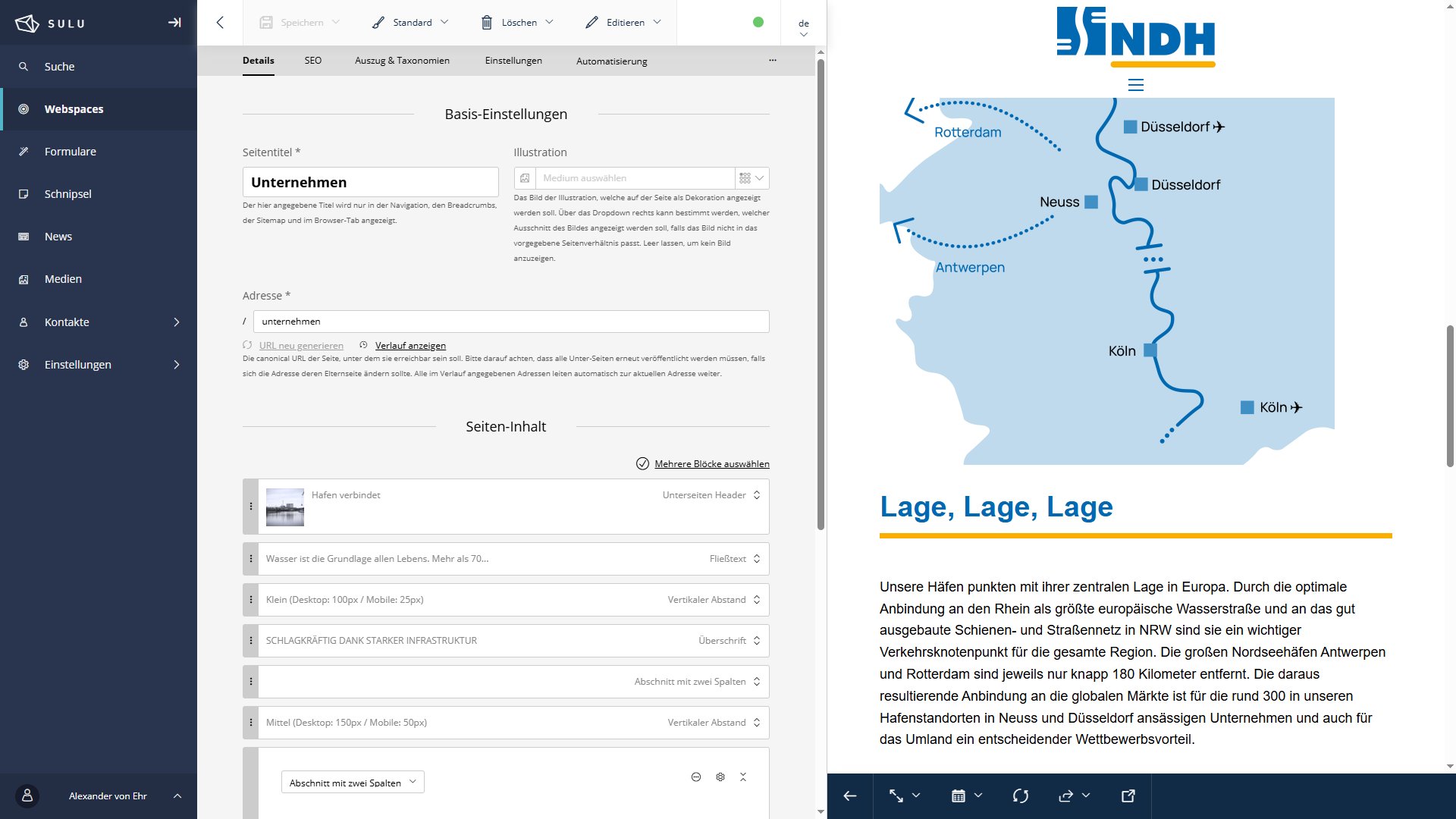
Task: Click the back arrow in the toolbar
Action: pyautogui.click(x=220, y=23)
